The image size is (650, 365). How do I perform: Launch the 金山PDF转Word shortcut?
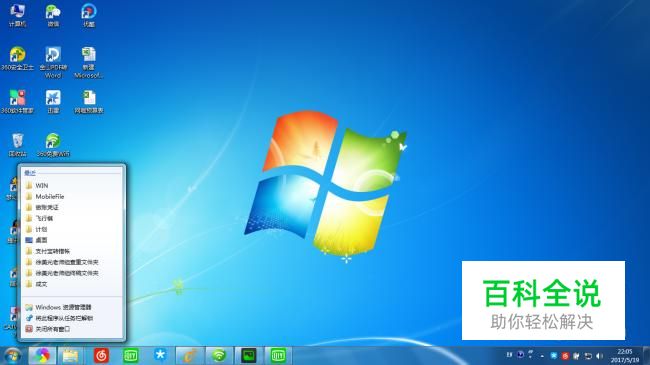(53, 63)
